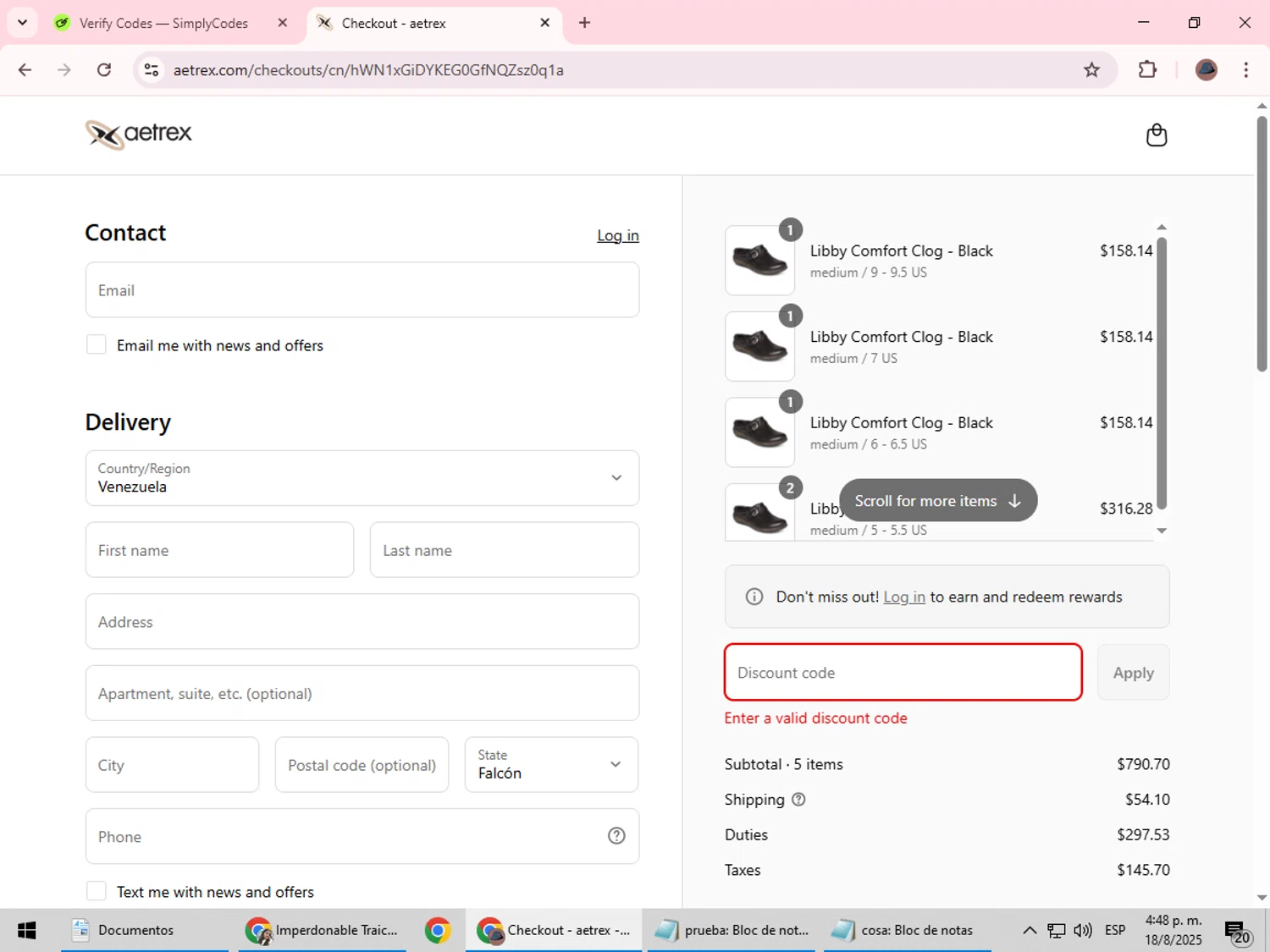
Task: Click the Shipping info question icon
Action: coord(798,799)
